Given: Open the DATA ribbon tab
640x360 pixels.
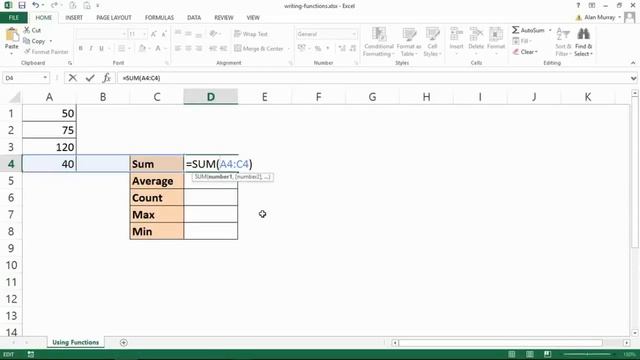Looking at the screenshot, I should 194,18.
